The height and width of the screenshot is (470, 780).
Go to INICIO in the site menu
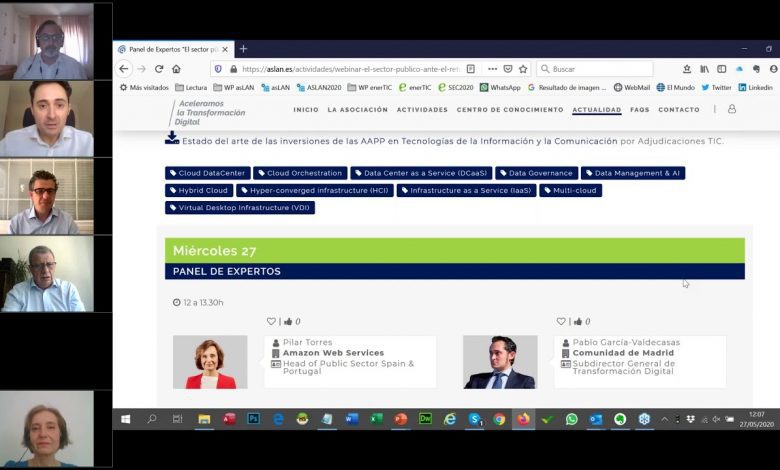306,109
